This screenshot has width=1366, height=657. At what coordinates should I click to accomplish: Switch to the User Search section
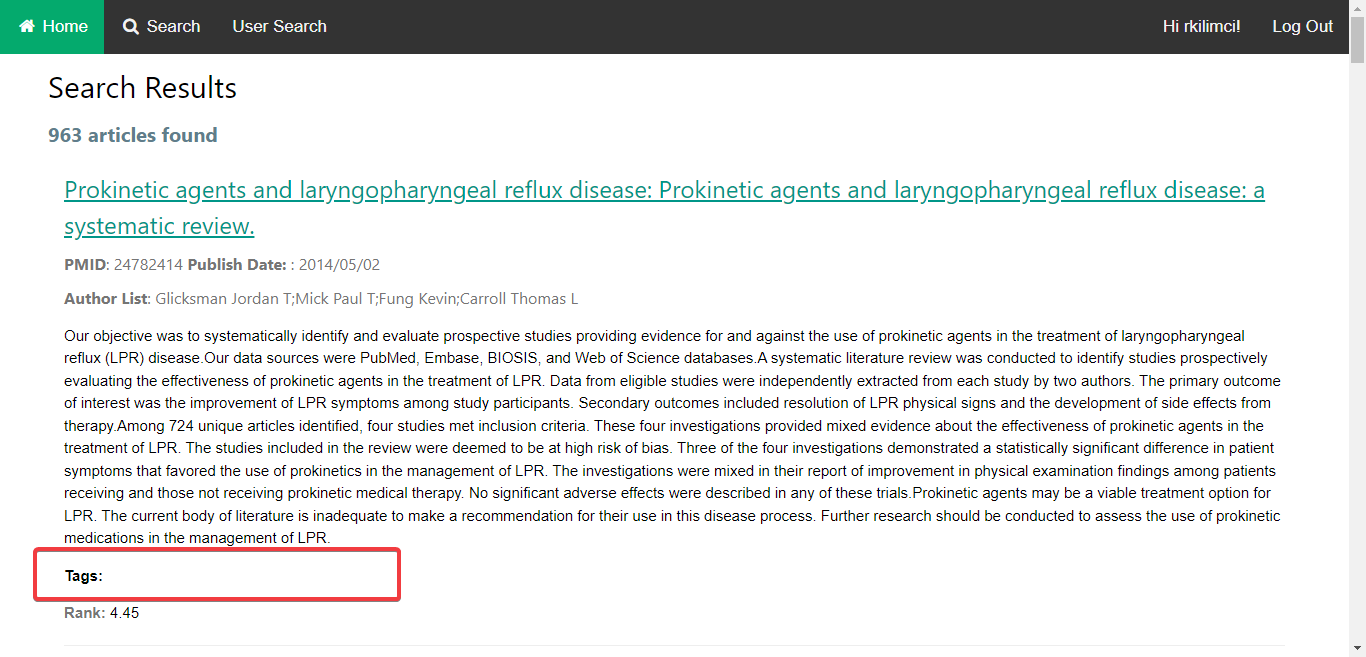[x=279, y=26]
